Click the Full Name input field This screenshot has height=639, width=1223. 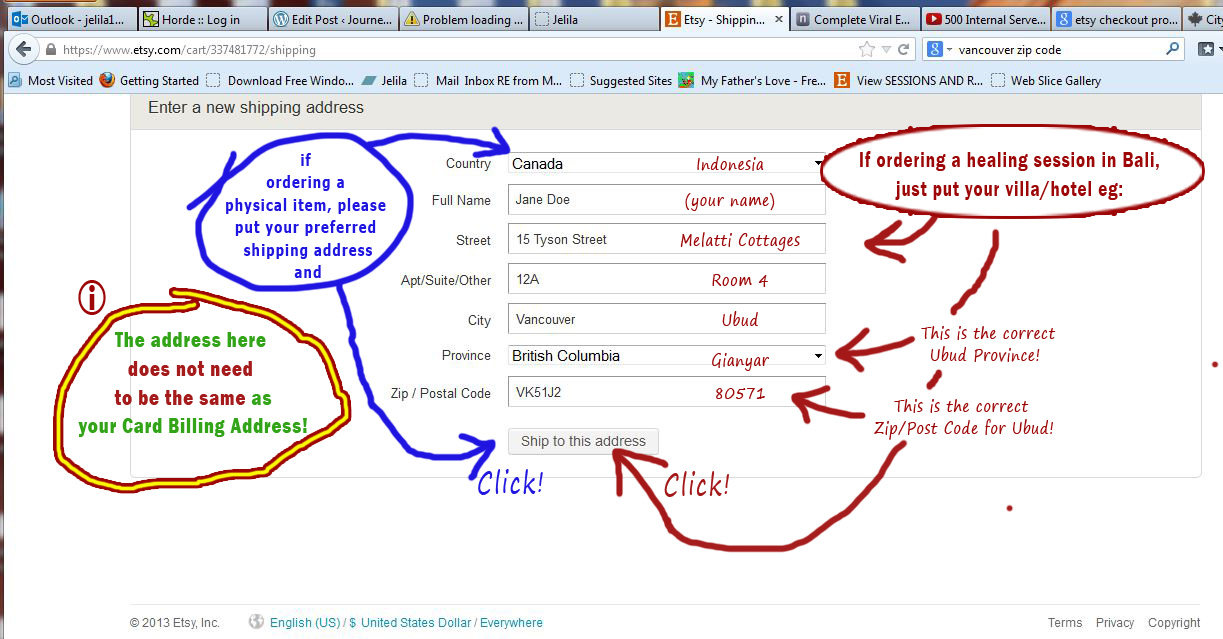tap(666, 200)
